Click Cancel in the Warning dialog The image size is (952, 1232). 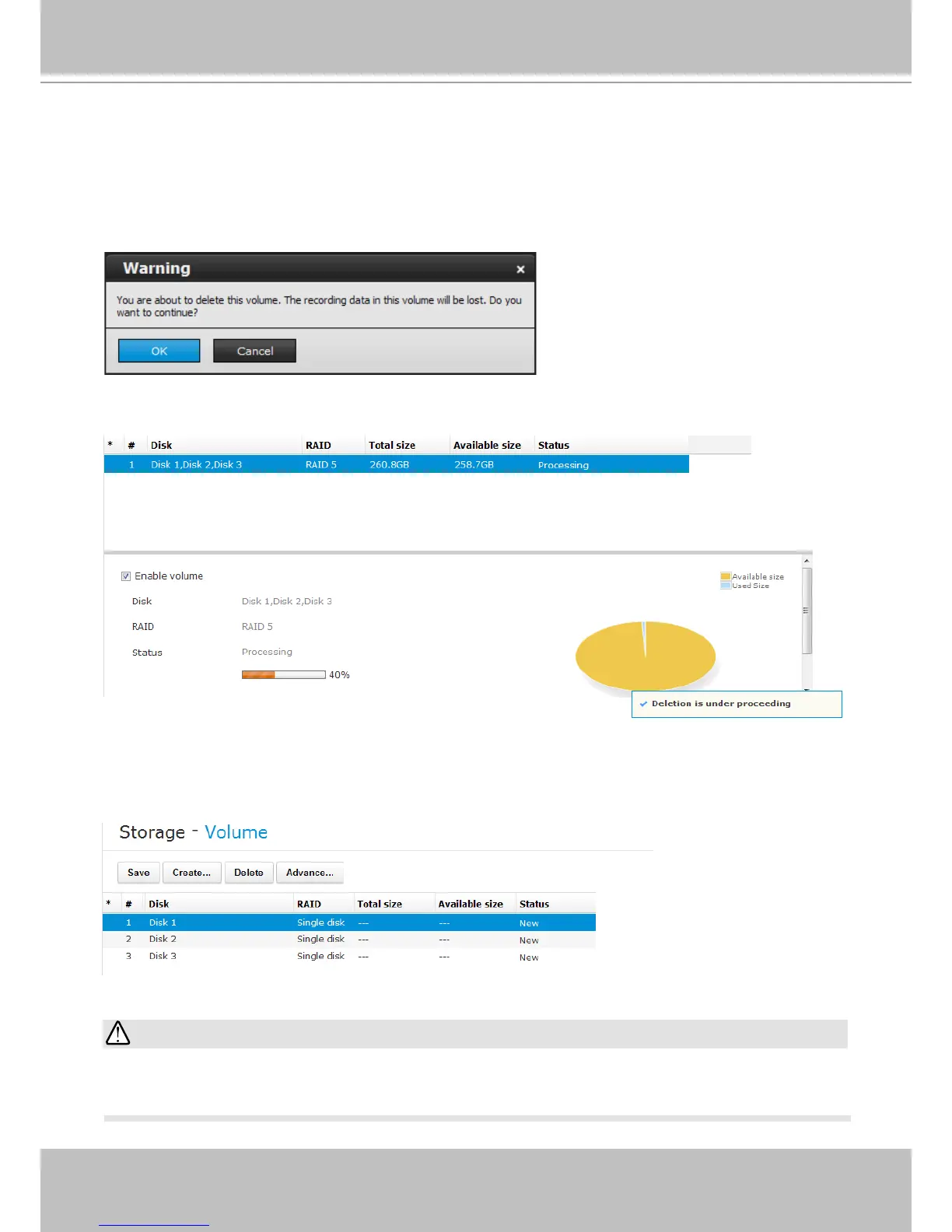[x=254, y=351]
